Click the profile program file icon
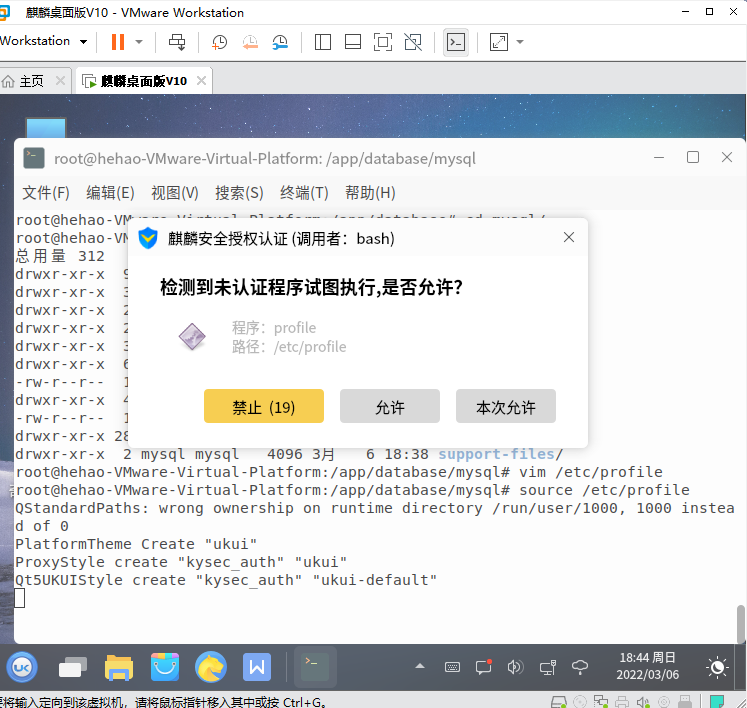747x708 pixels. tap(192, 336)
